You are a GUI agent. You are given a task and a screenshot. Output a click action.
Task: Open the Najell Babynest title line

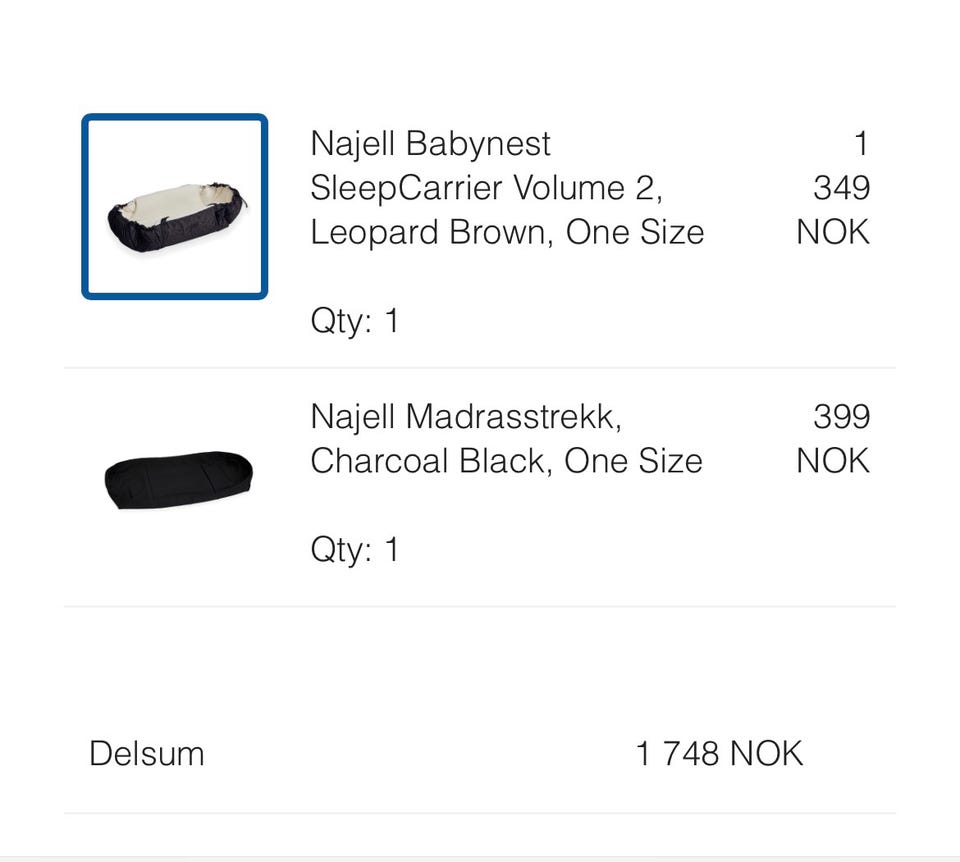(x=430, y=144)
